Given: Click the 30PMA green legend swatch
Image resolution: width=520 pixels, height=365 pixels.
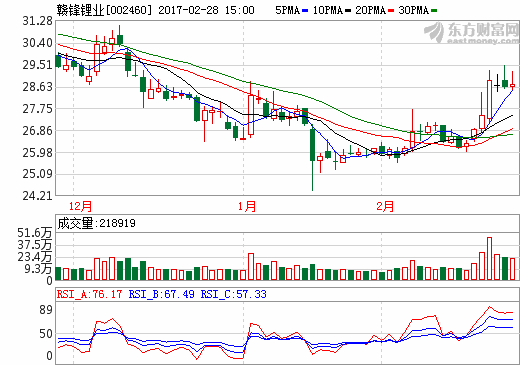Looking at the screenshot, I should coord(434,11).
